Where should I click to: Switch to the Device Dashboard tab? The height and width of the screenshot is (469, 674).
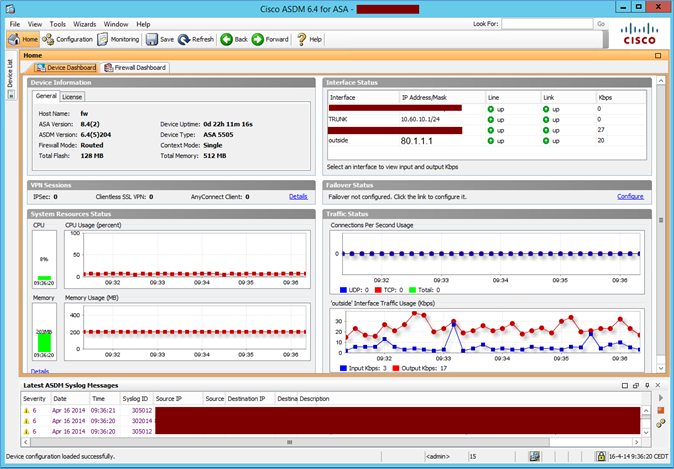[66, 67]
